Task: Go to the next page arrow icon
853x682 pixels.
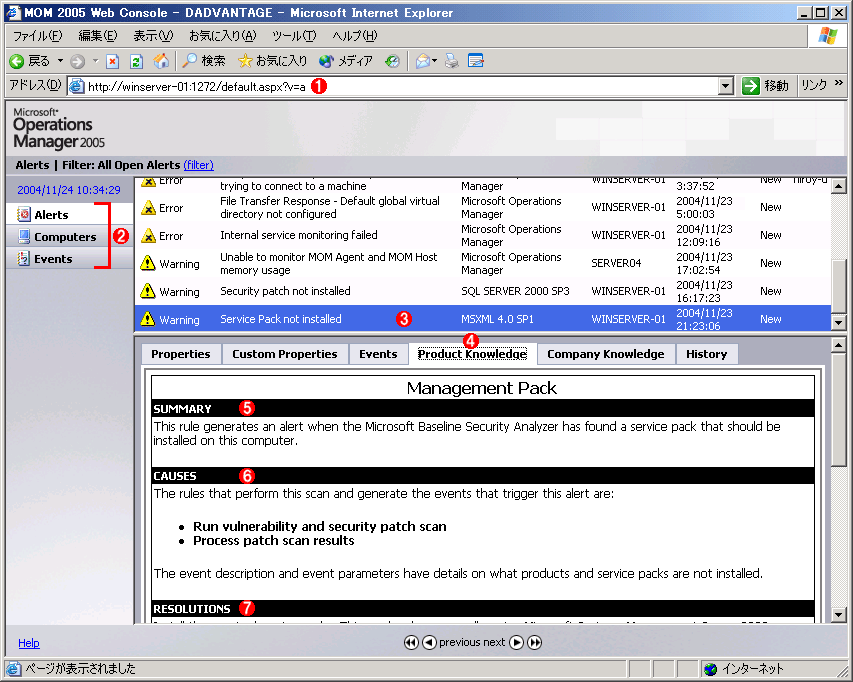Action: 517,642
